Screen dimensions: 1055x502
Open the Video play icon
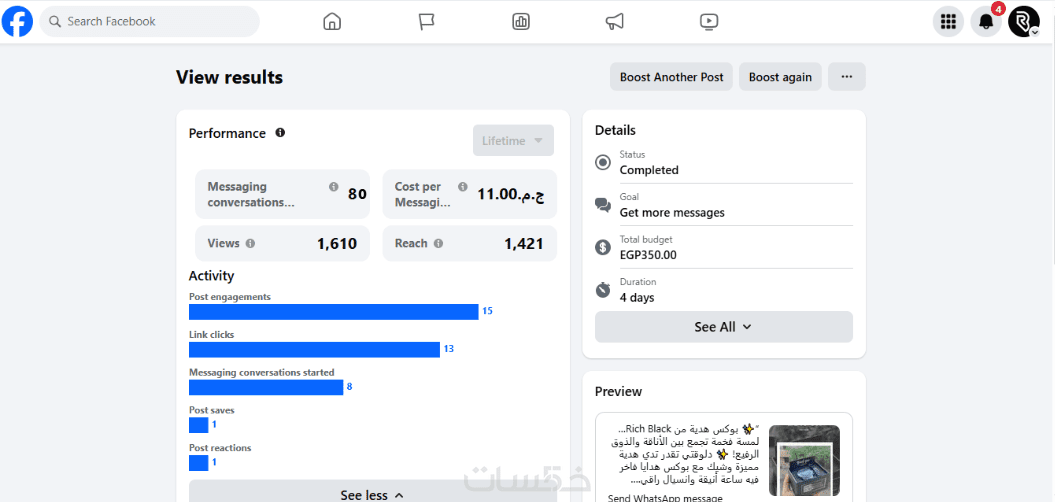(709, 22)
